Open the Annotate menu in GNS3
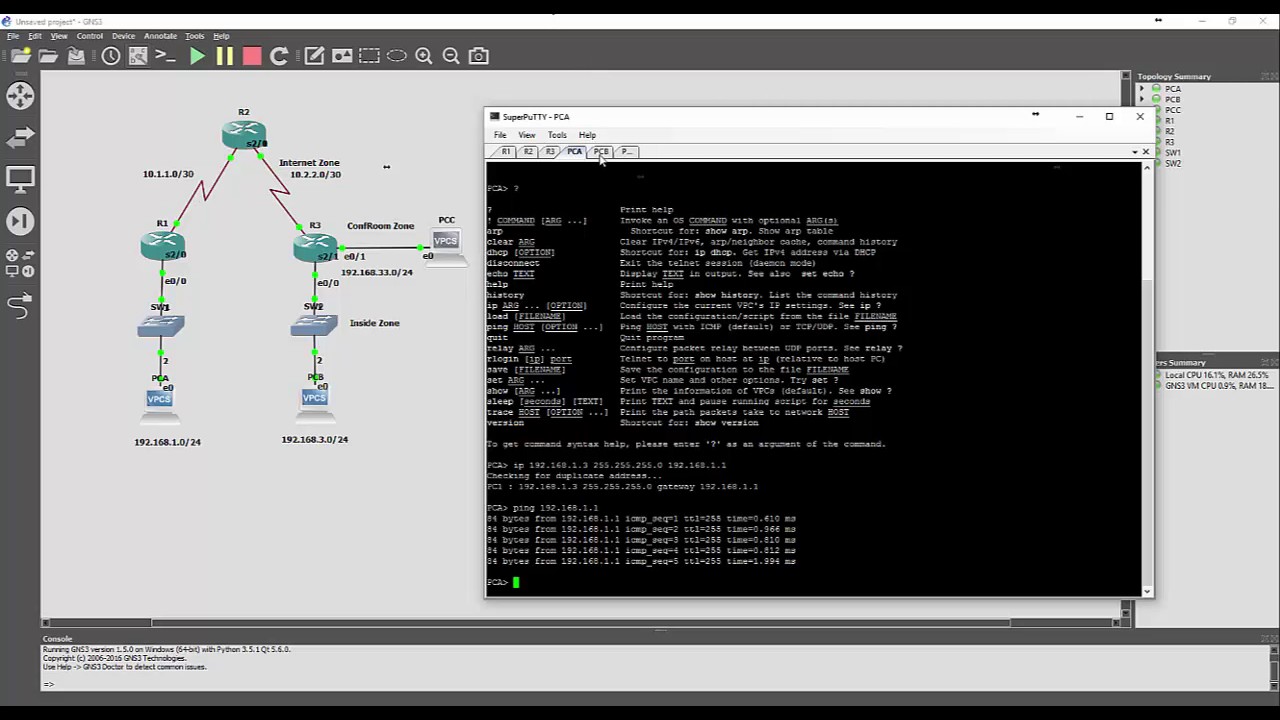 [x=160, y=36]
